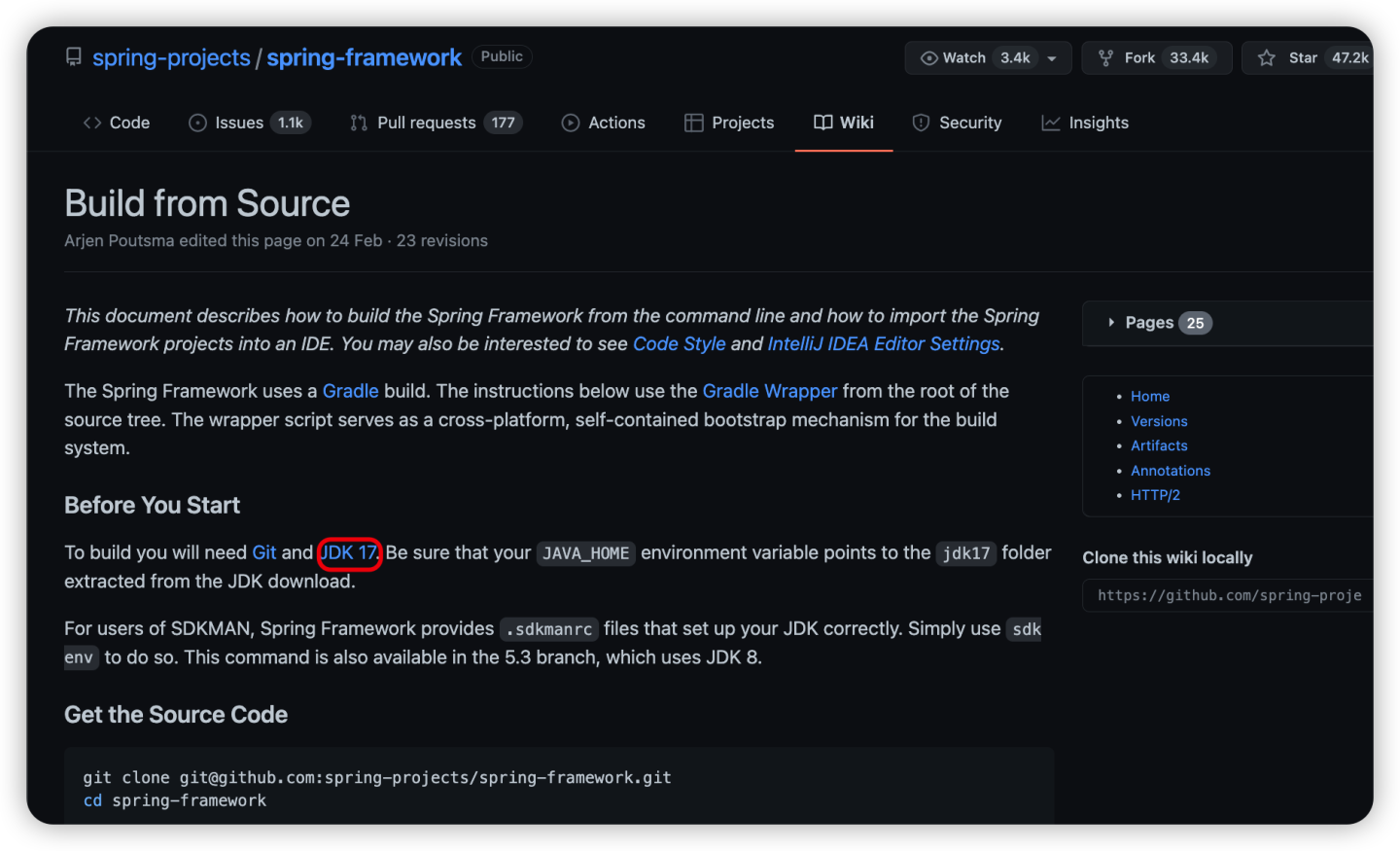The height and width of the screenshot is (851, 1400).
Task: Open the Git link
Action: click(264, 552)
